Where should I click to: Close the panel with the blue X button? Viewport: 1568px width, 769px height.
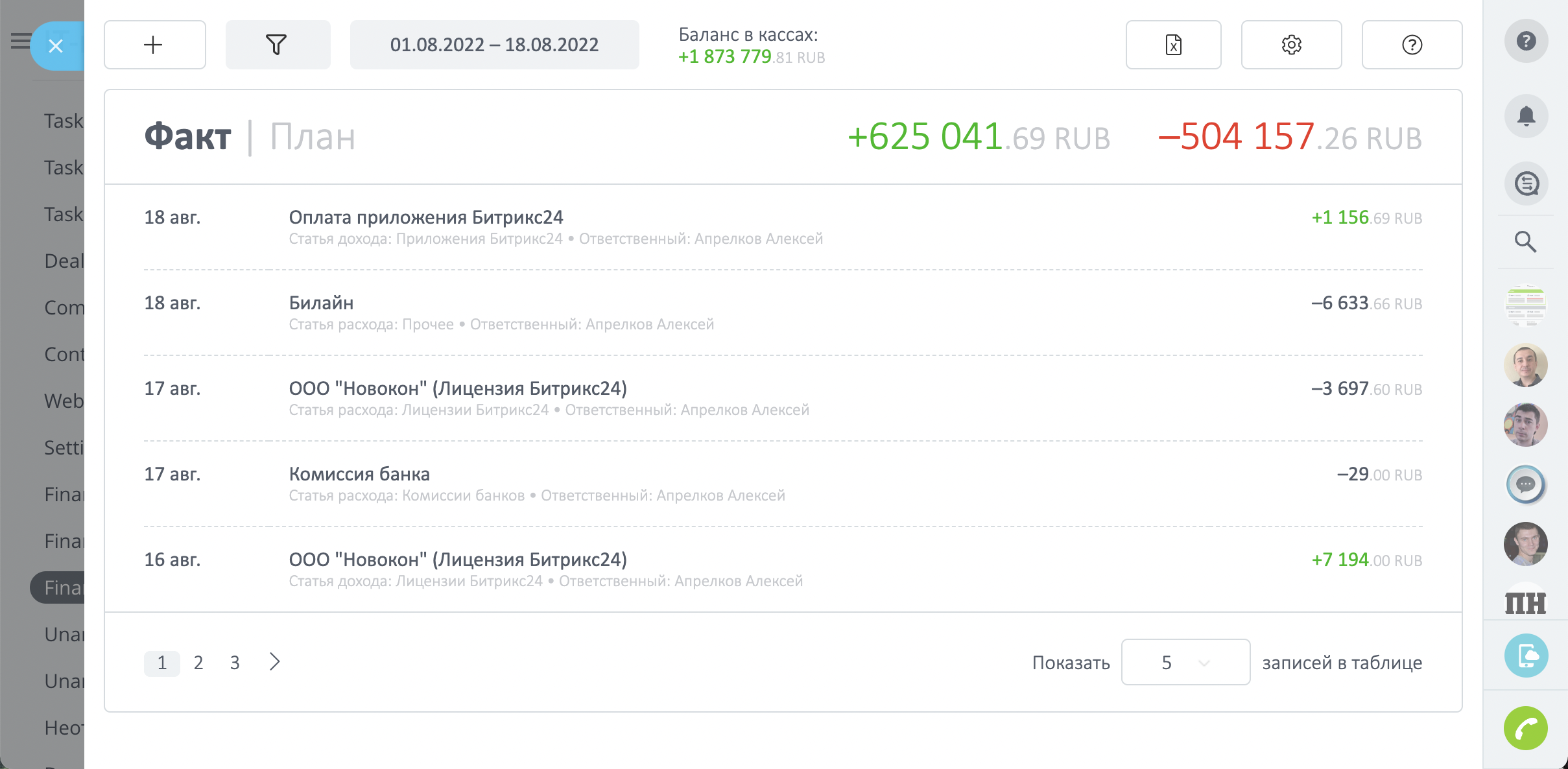[x=56, y=46]
